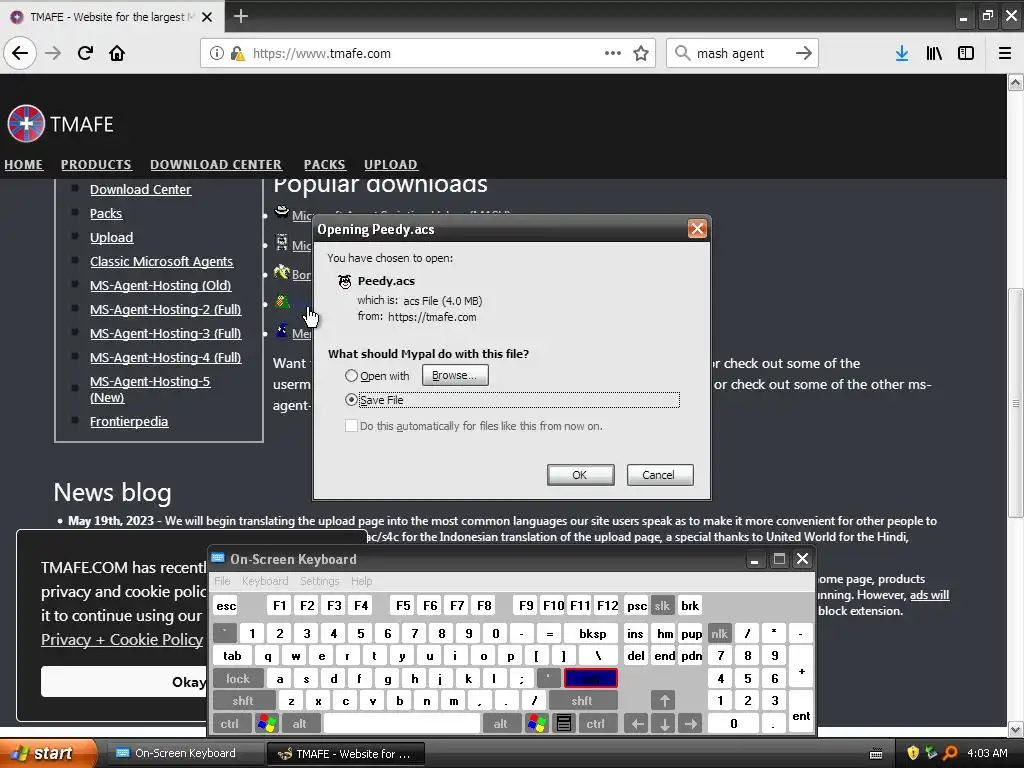The height and width of the screenshot is (768, 1024).
Task: Click the up arrow key on on-screen keyboard
Action: tap(664, 701)
